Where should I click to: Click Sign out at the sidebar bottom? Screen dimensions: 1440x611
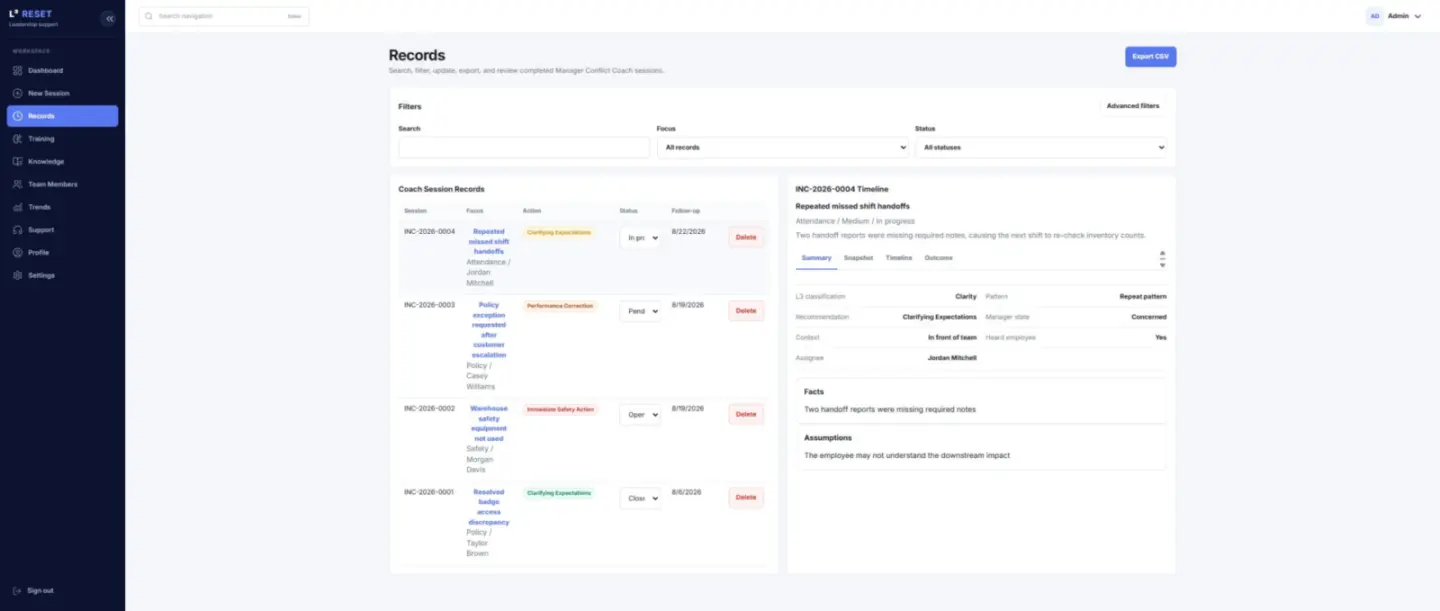(62, 591)
